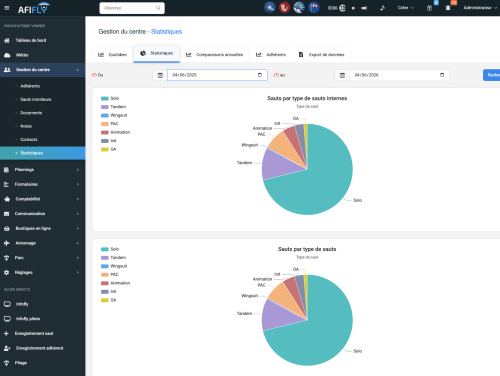
Task: Click the user-plus icon for Enregistrement adhérent
Action: [7, 348]
